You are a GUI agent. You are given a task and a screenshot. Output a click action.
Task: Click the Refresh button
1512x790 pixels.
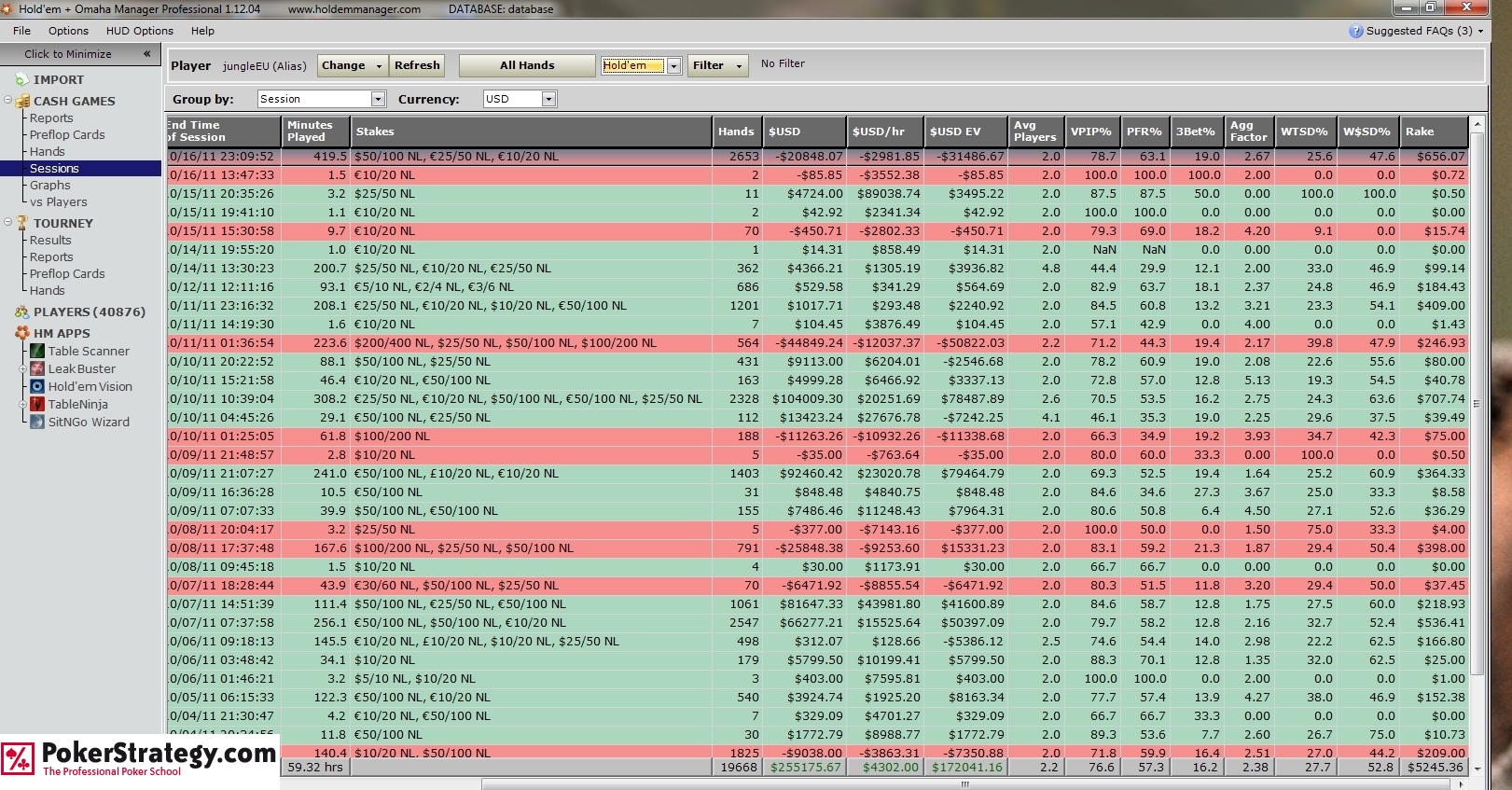pyautogui.click(x=417, y=65)
